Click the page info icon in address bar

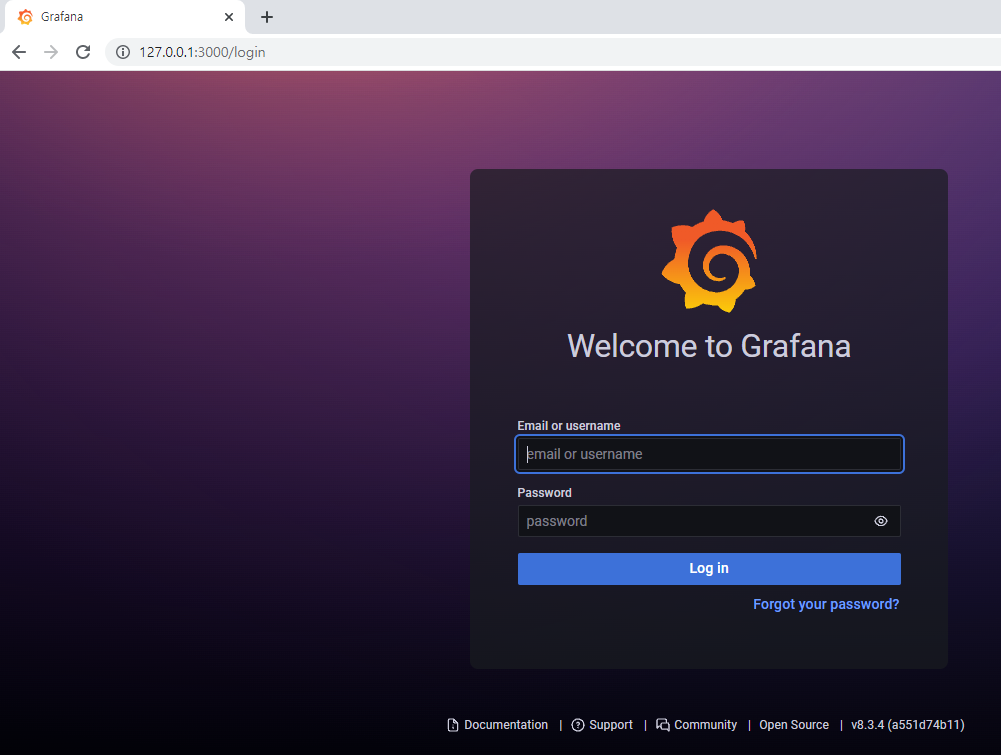122,52
